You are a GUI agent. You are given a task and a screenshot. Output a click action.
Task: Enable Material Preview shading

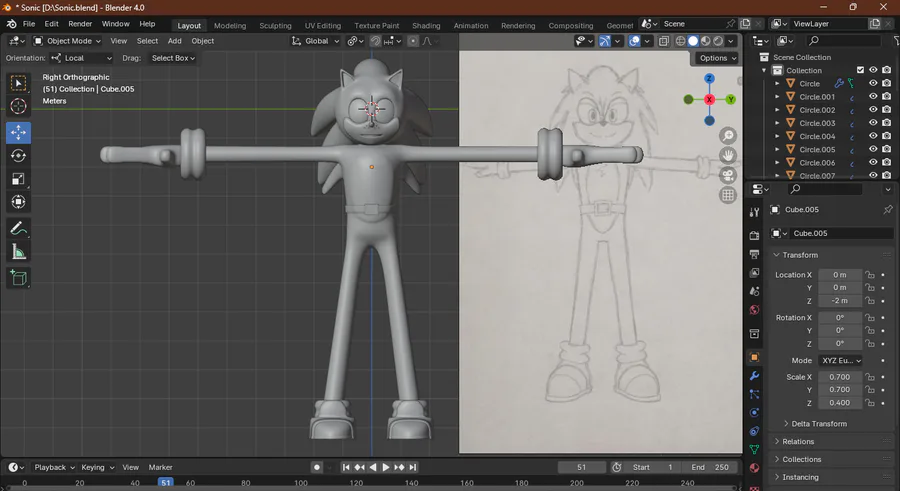coord(705,41)
